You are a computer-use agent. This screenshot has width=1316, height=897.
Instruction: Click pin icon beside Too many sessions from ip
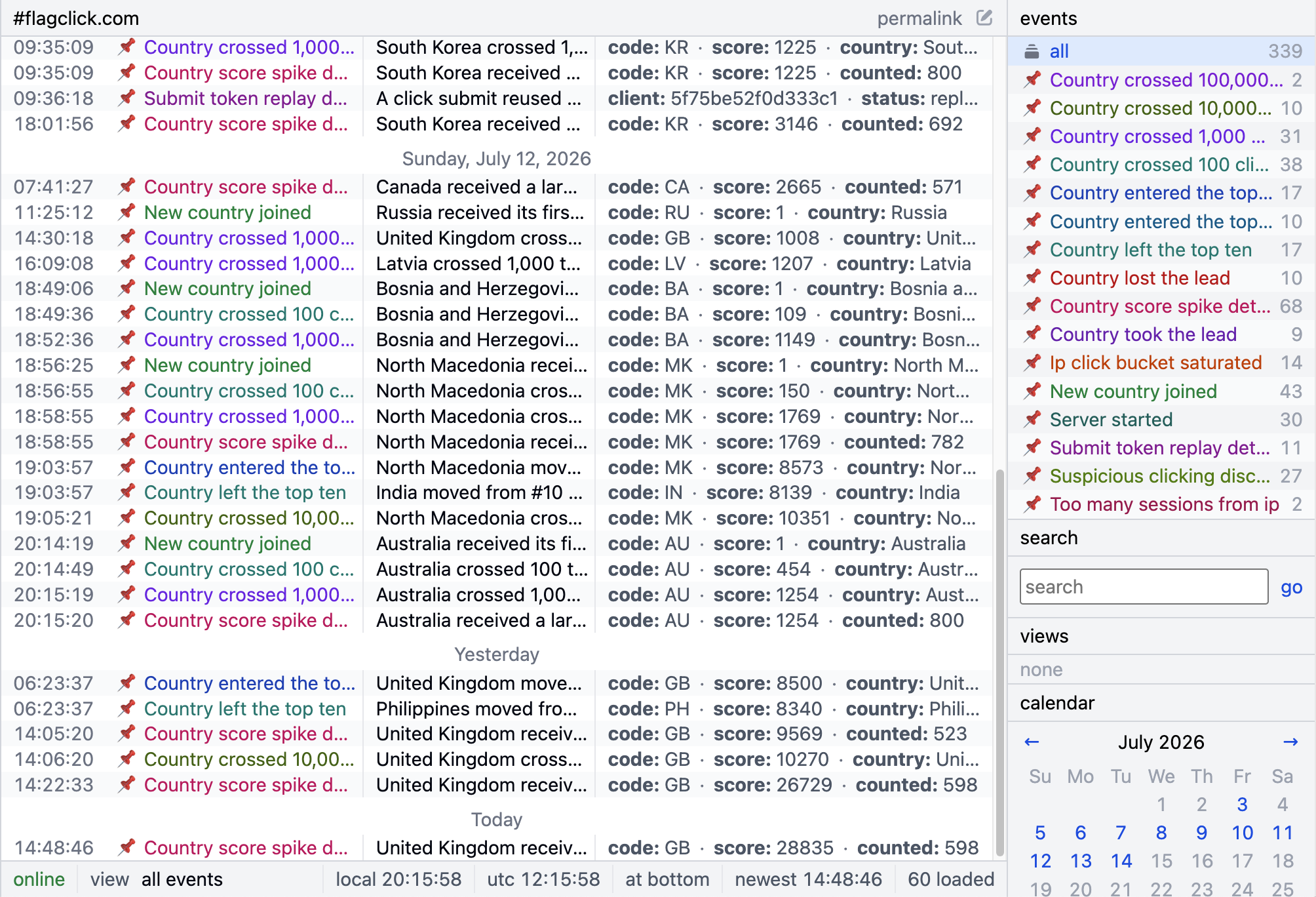[1033, 504]
